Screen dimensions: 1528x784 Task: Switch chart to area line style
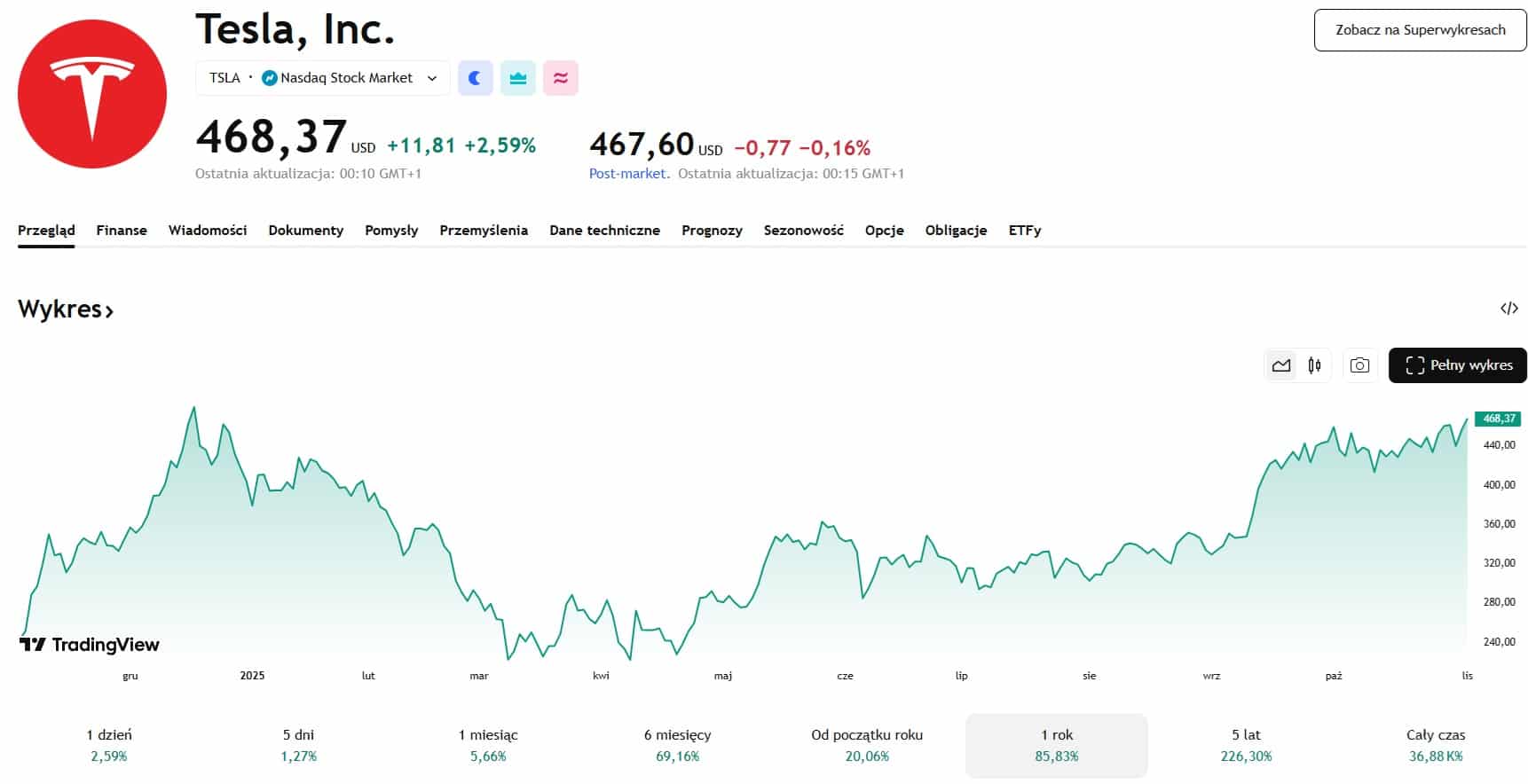tap(1280, 365)
